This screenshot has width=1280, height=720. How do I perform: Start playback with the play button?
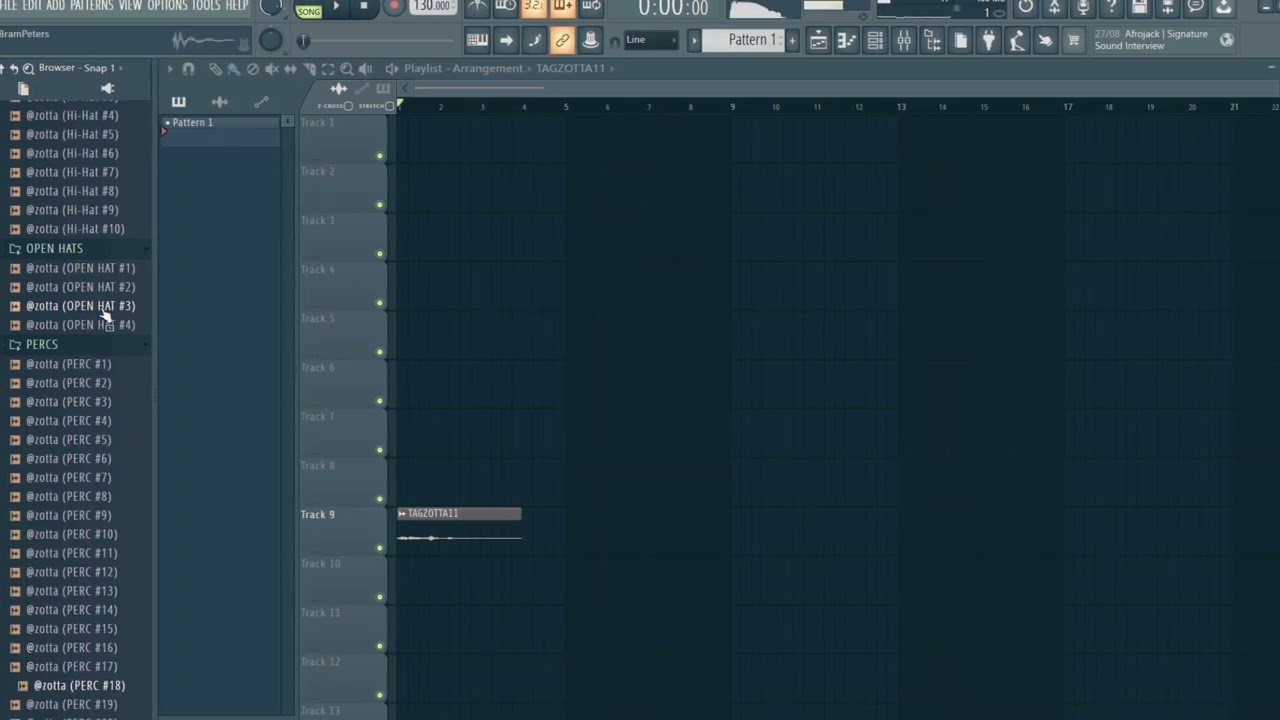pyautogui.click(x=336, y=7)
